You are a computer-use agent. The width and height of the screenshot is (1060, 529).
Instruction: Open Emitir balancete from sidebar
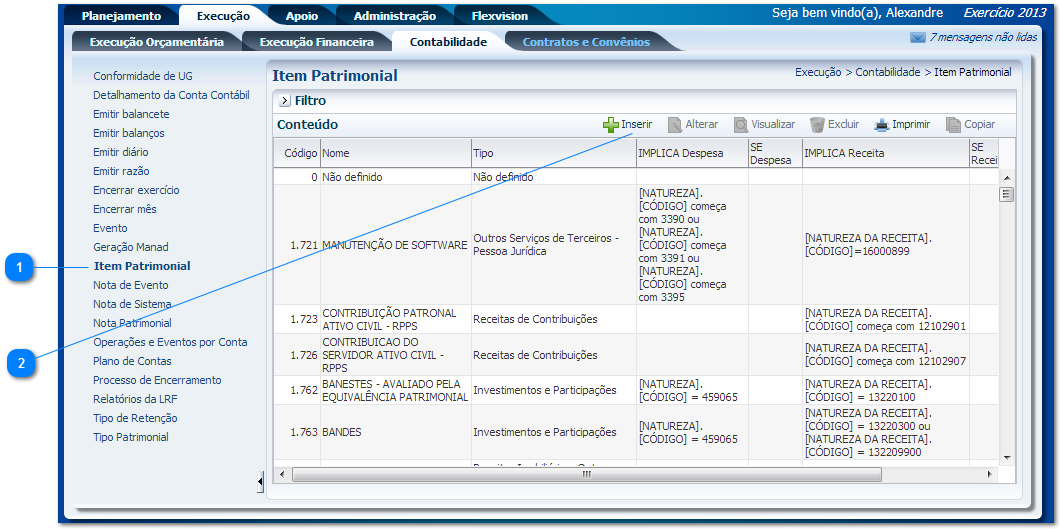(x=131, y=114)
